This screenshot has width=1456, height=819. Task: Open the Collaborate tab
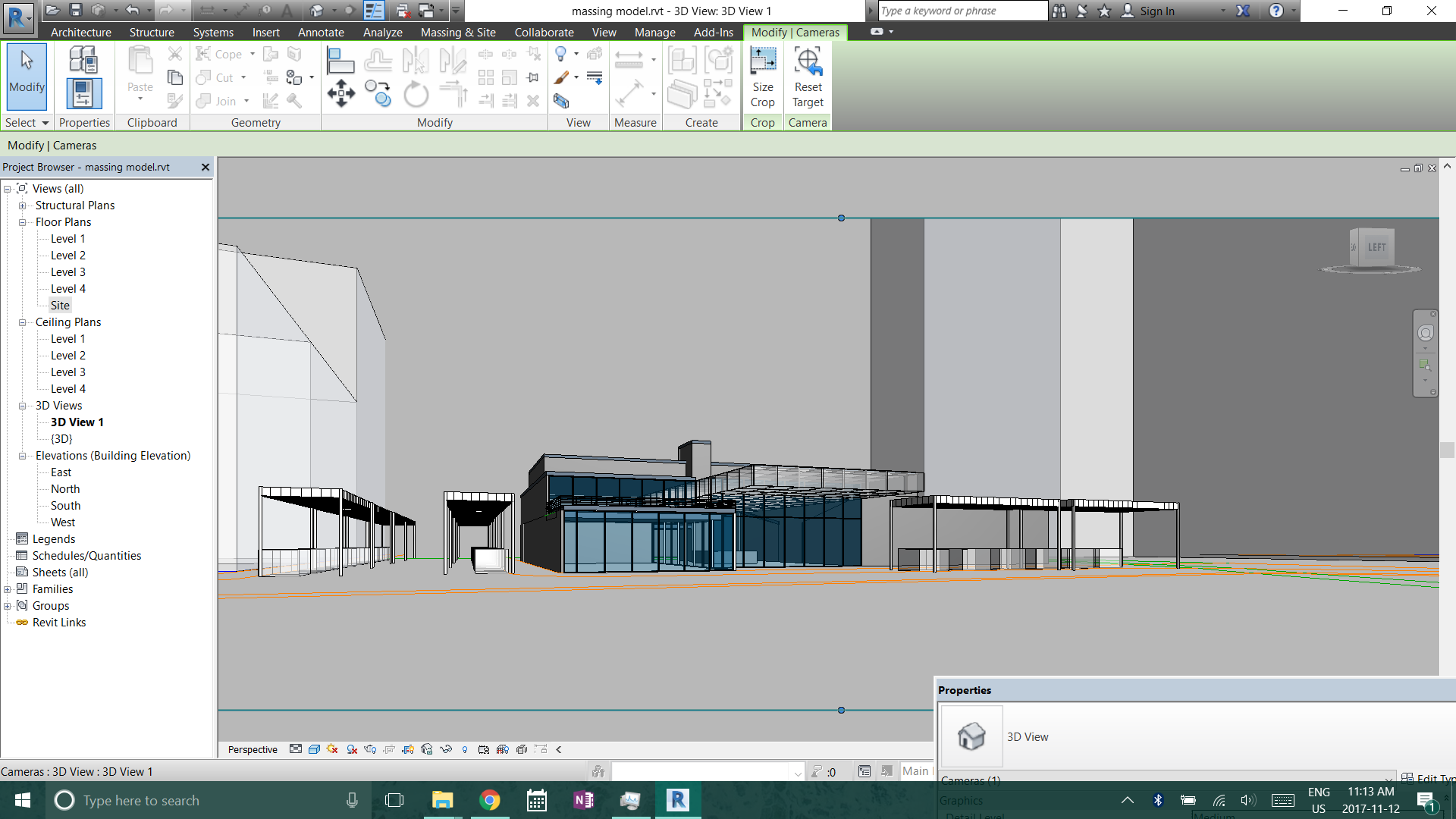(x=544, y=33)
